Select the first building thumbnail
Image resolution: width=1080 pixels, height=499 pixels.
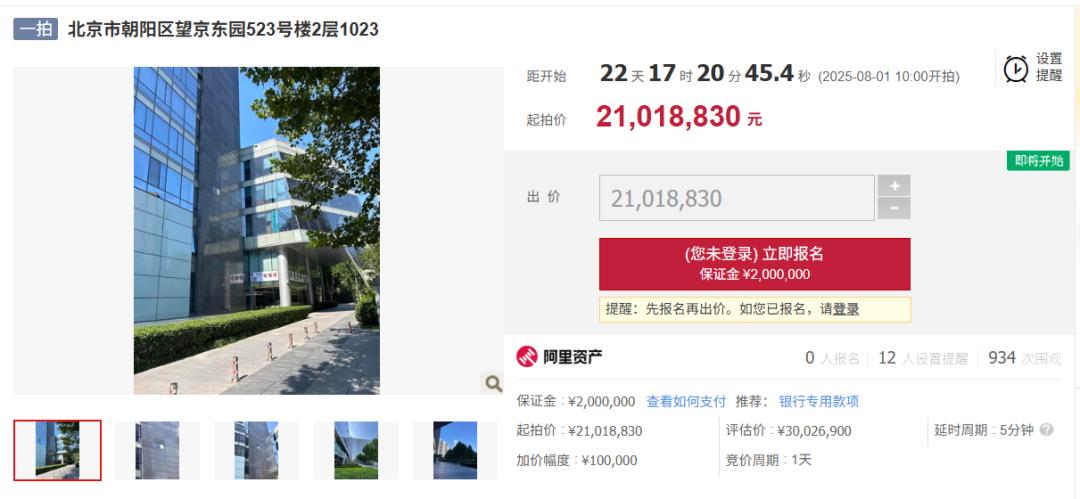pyautogui.click(x=57, y=450)
